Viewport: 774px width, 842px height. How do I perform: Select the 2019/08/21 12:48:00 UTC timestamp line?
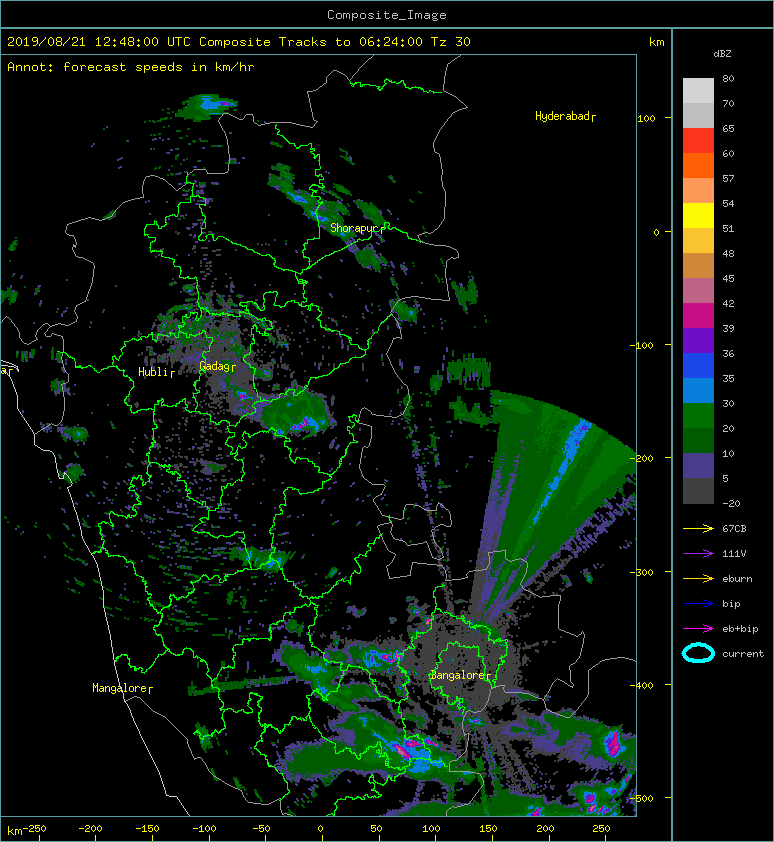[x=238, y=42]
